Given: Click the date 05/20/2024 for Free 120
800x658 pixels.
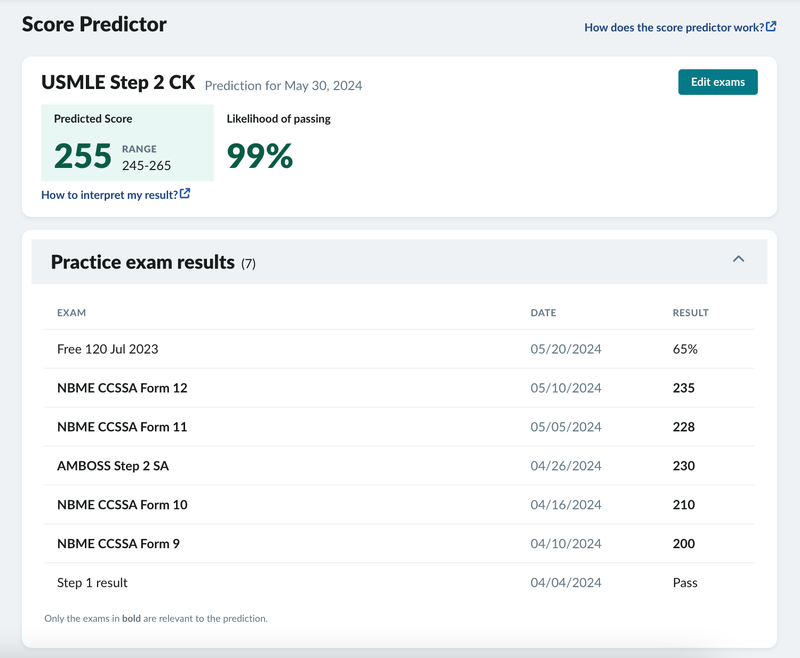Looking at the screenshot, I should (564, 348).
